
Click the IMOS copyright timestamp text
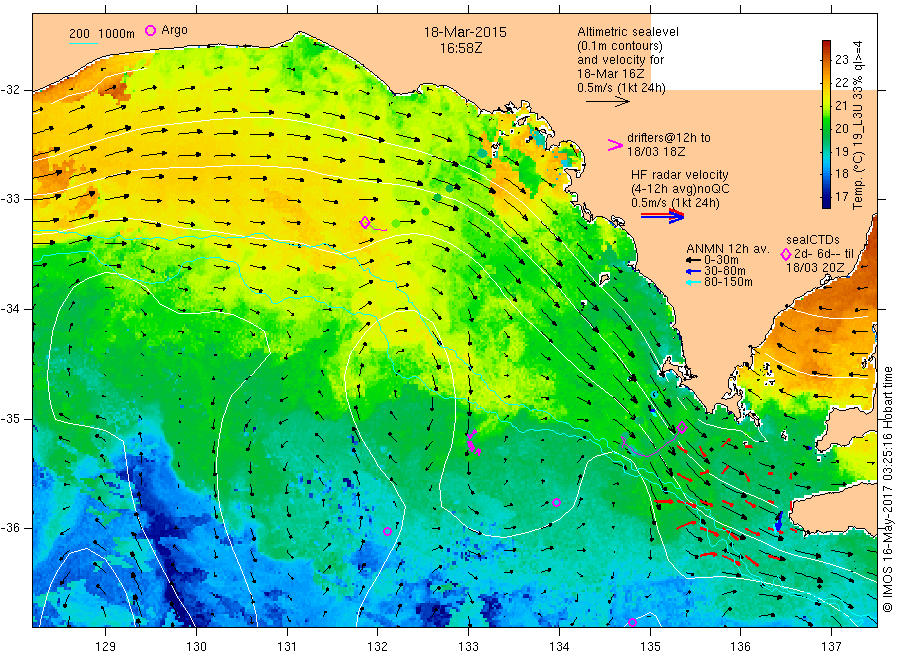(888, 489)
